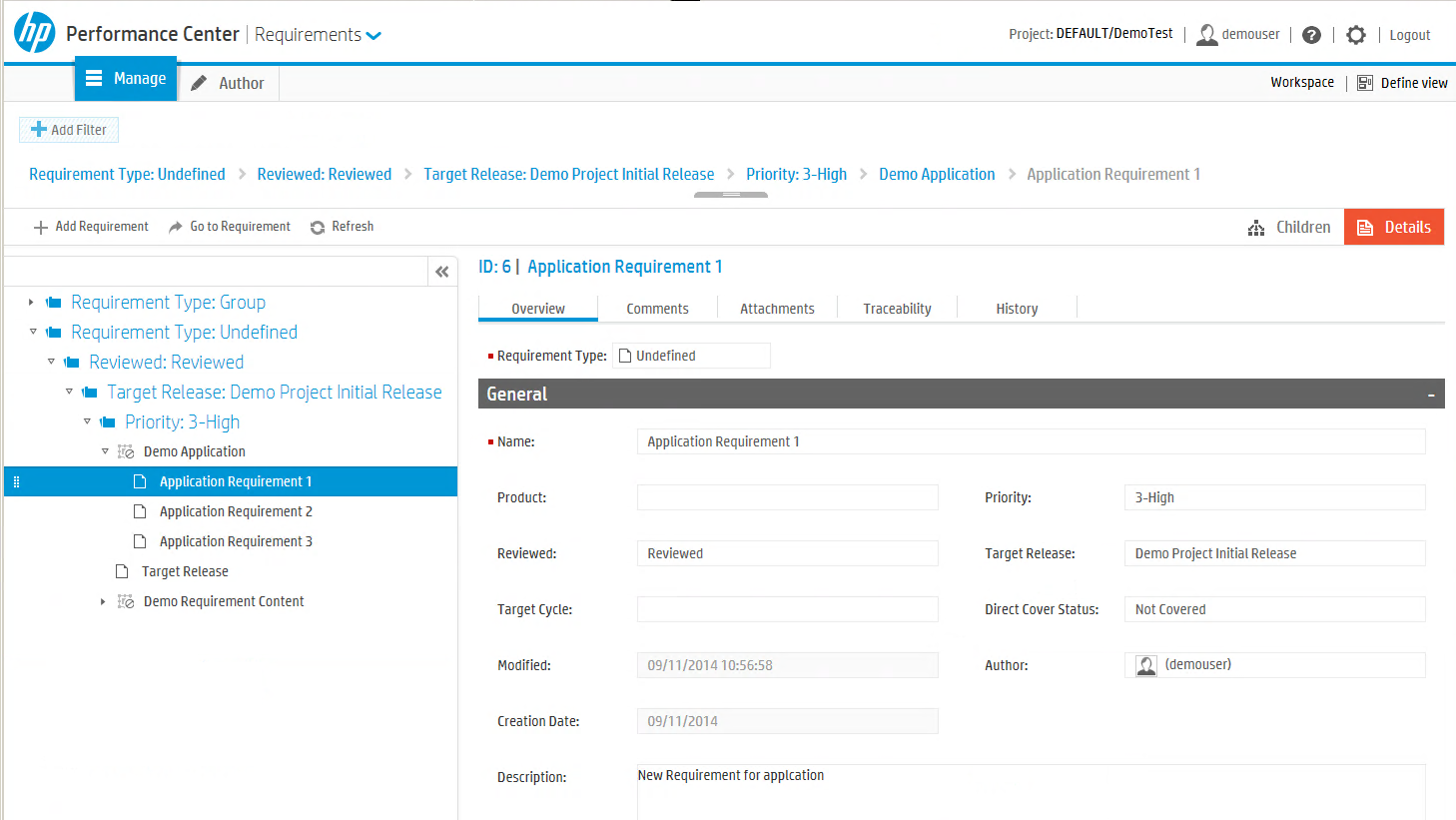The width and height of the screenshot is (1456, 820).
Task: Click the Details document icon
Action: (1365, 228)
